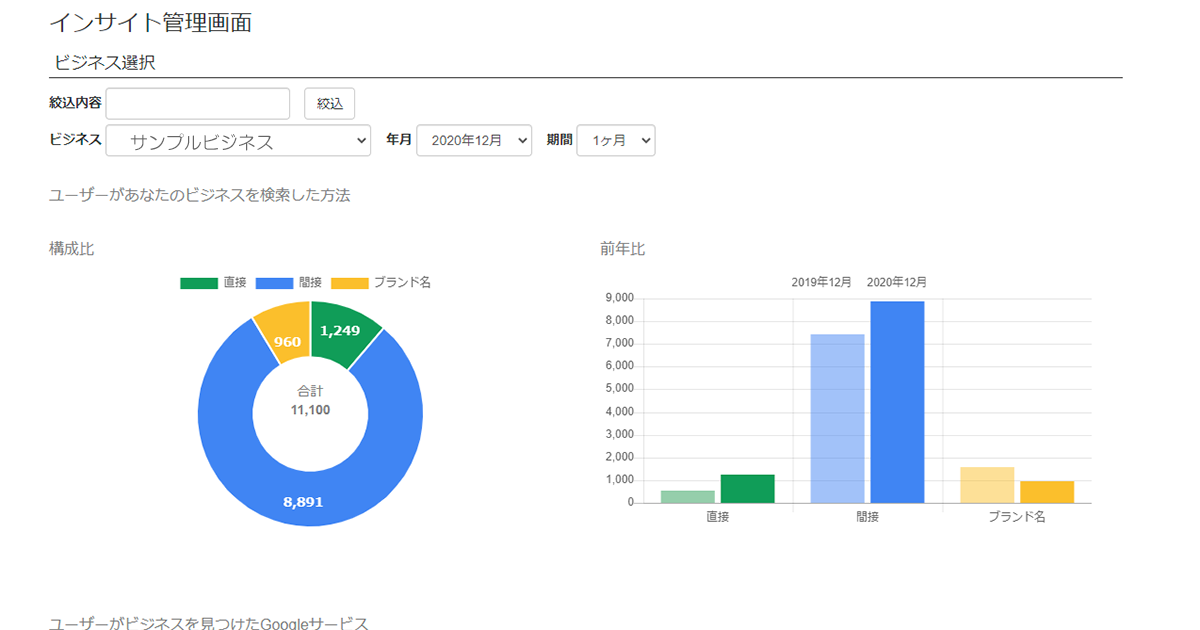Toggle the green 直接 legend swatch

coord(199,283)
